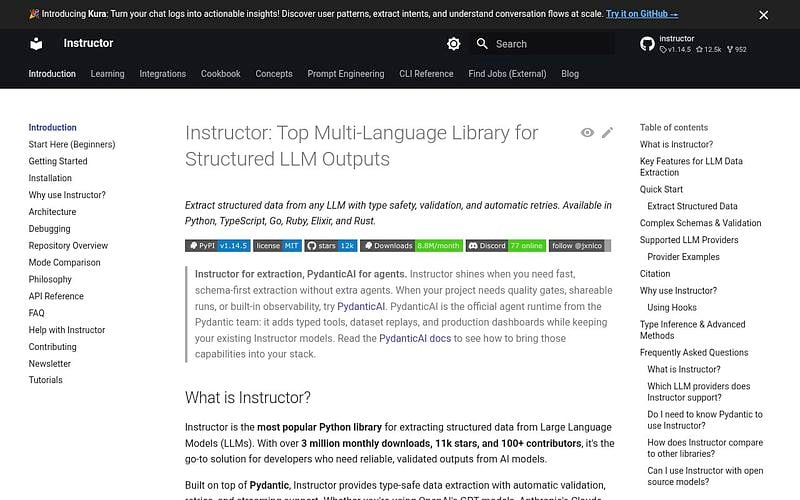The image size is (800, 500).
Task: Follow the PydanticAI docs link
Action: (415, 338)
